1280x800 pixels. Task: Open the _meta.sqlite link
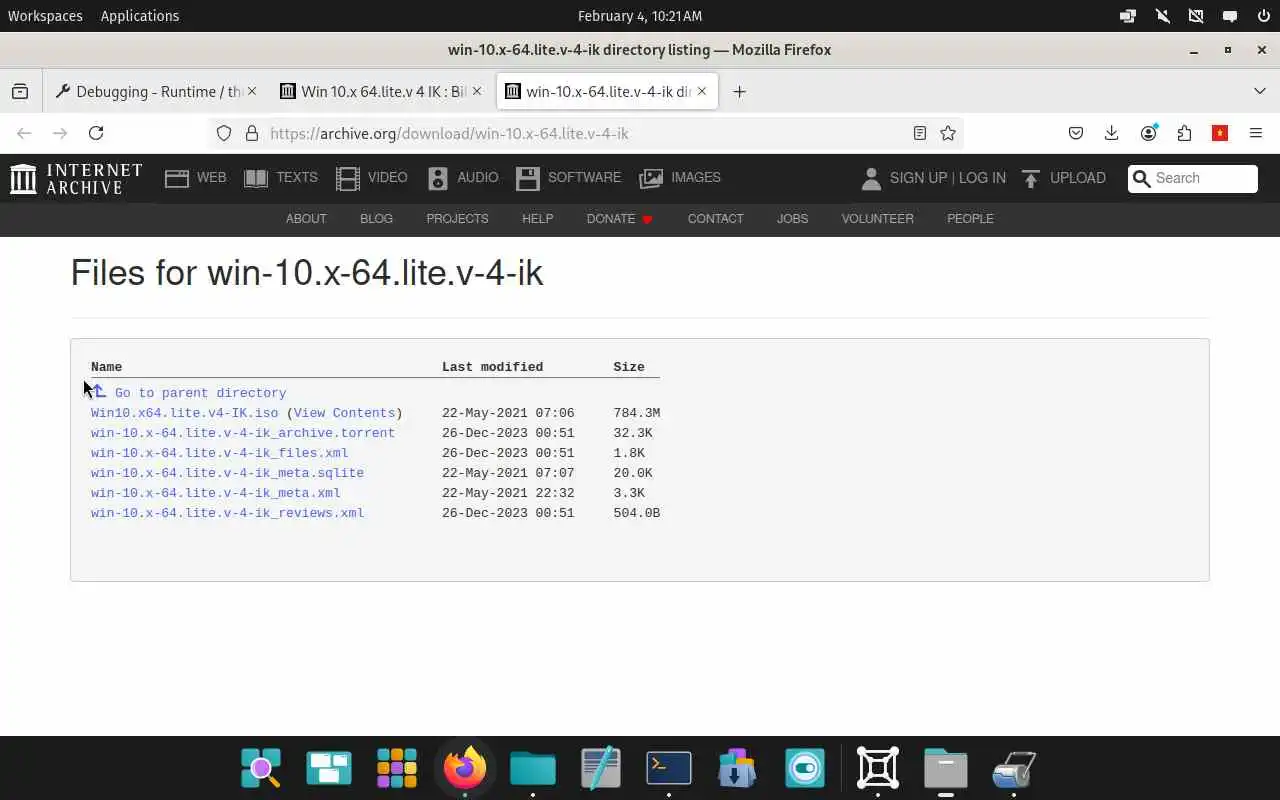coord(227,473)
